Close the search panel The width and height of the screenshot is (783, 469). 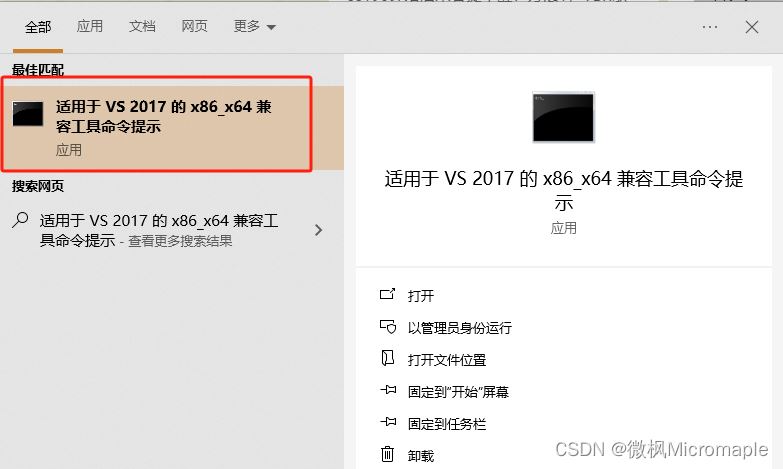pyautogui.click(x=752, y=27)
